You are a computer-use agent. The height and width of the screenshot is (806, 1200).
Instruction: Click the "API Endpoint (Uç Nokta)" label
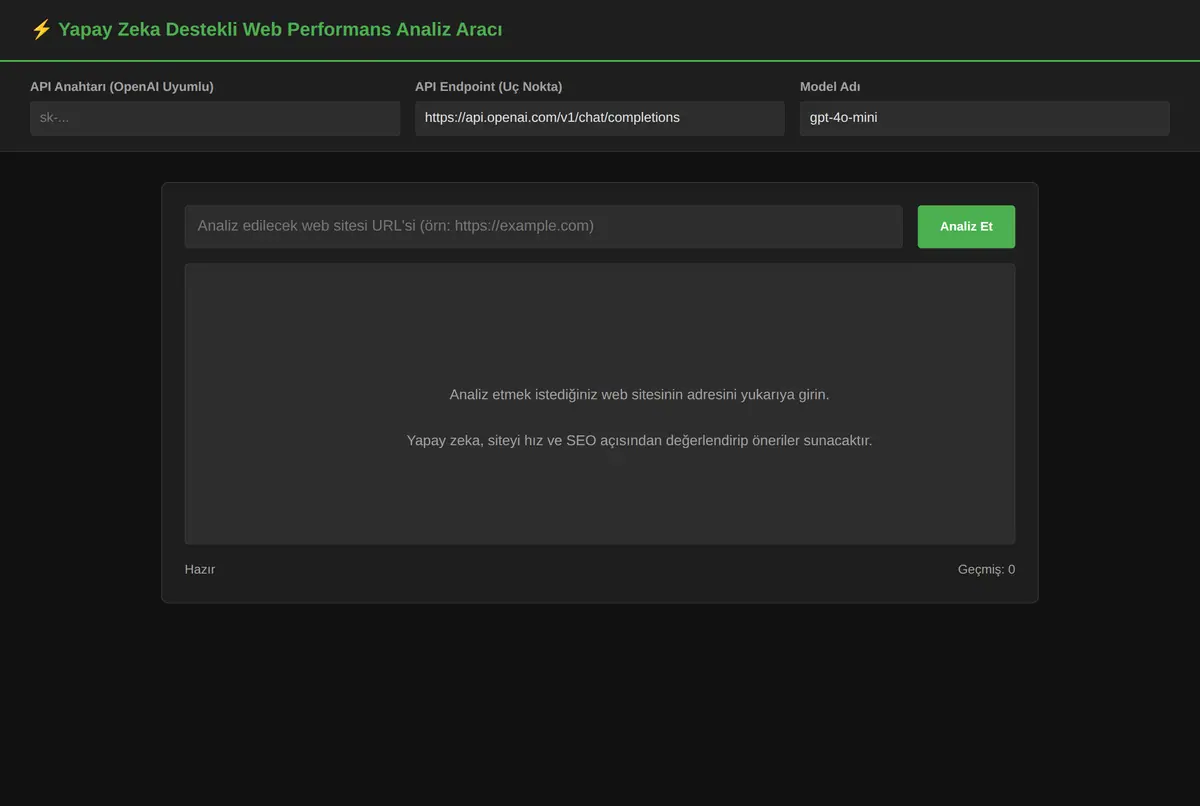pyautogui.click(x=489, y=87)
